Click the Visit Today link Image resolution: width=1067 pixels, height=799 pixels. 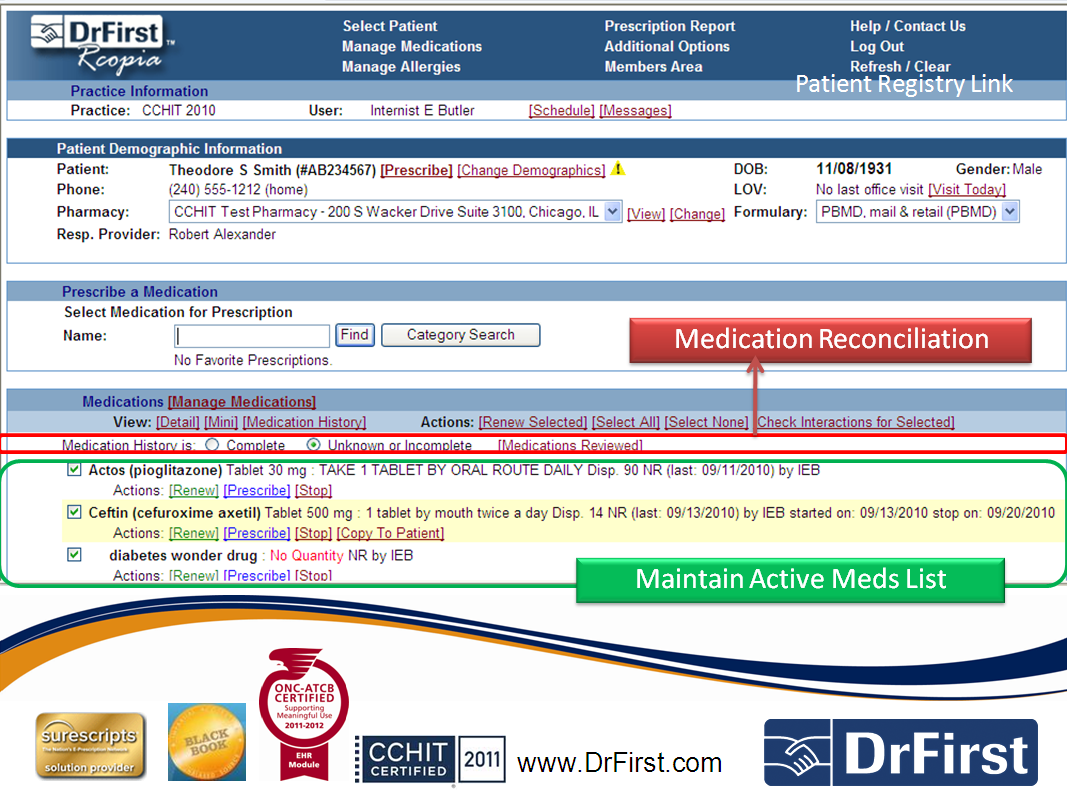coord(967,189)
